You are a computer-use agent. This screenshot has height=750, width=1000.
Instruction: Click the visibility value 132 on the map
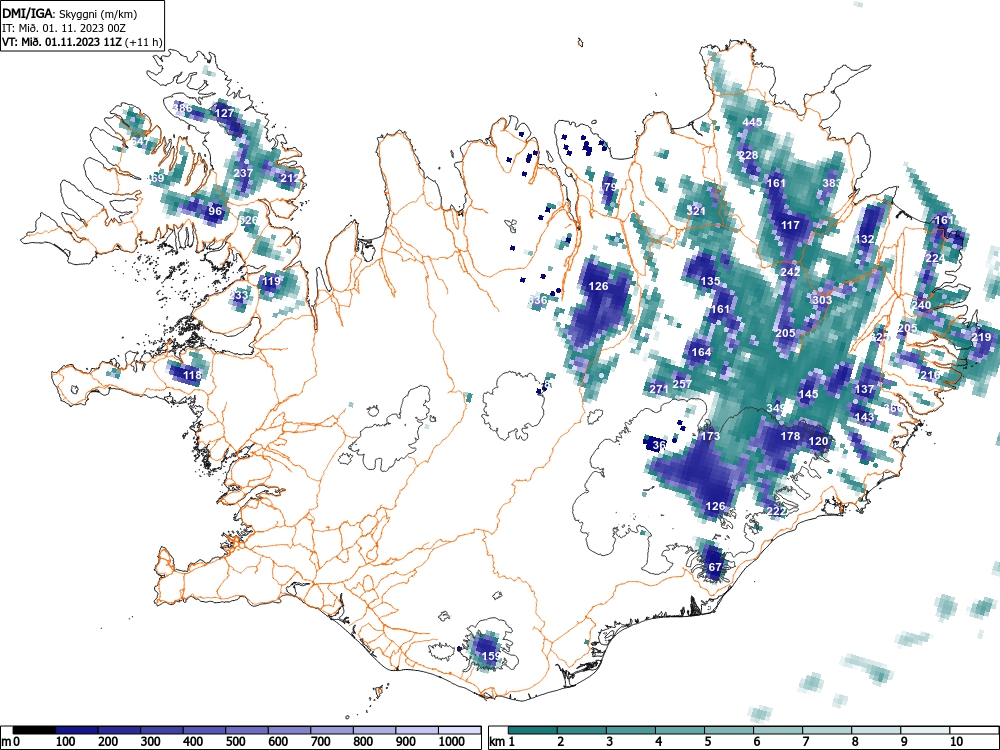point(865,239)
